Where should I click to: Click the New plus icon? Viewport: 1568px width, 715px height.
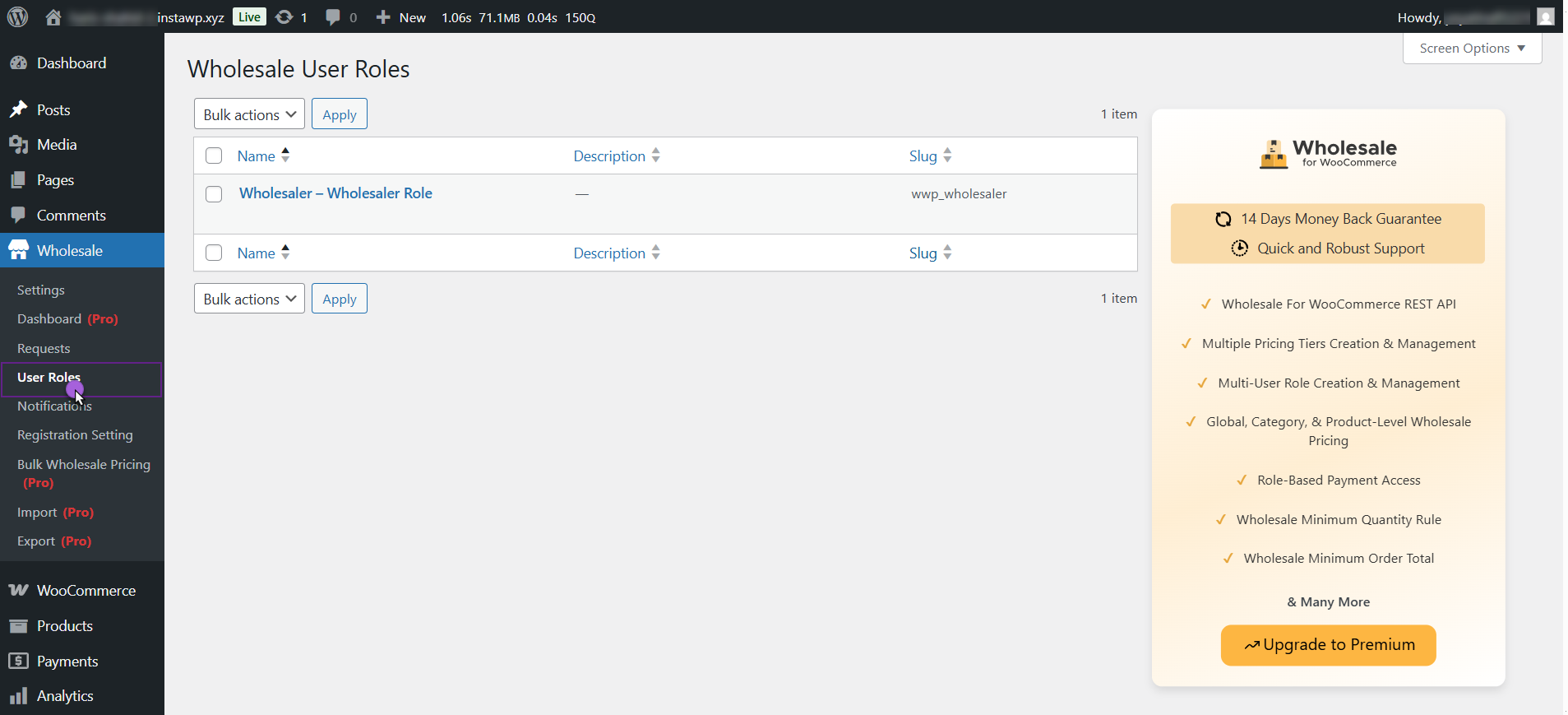[x=383, y=17]
